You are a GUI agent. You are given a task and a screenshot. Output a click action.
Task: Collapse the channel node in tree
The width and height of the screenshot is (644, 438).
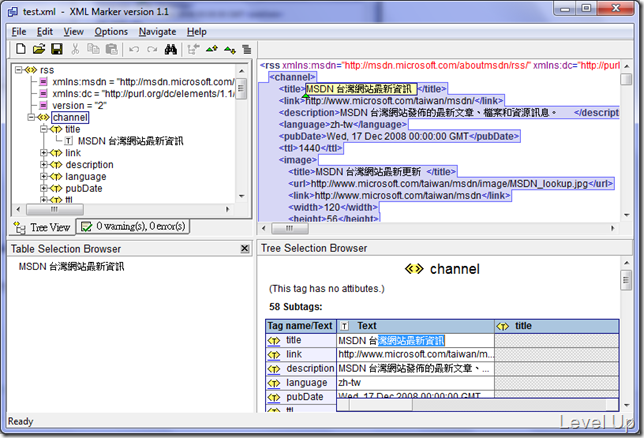point(31,118)
